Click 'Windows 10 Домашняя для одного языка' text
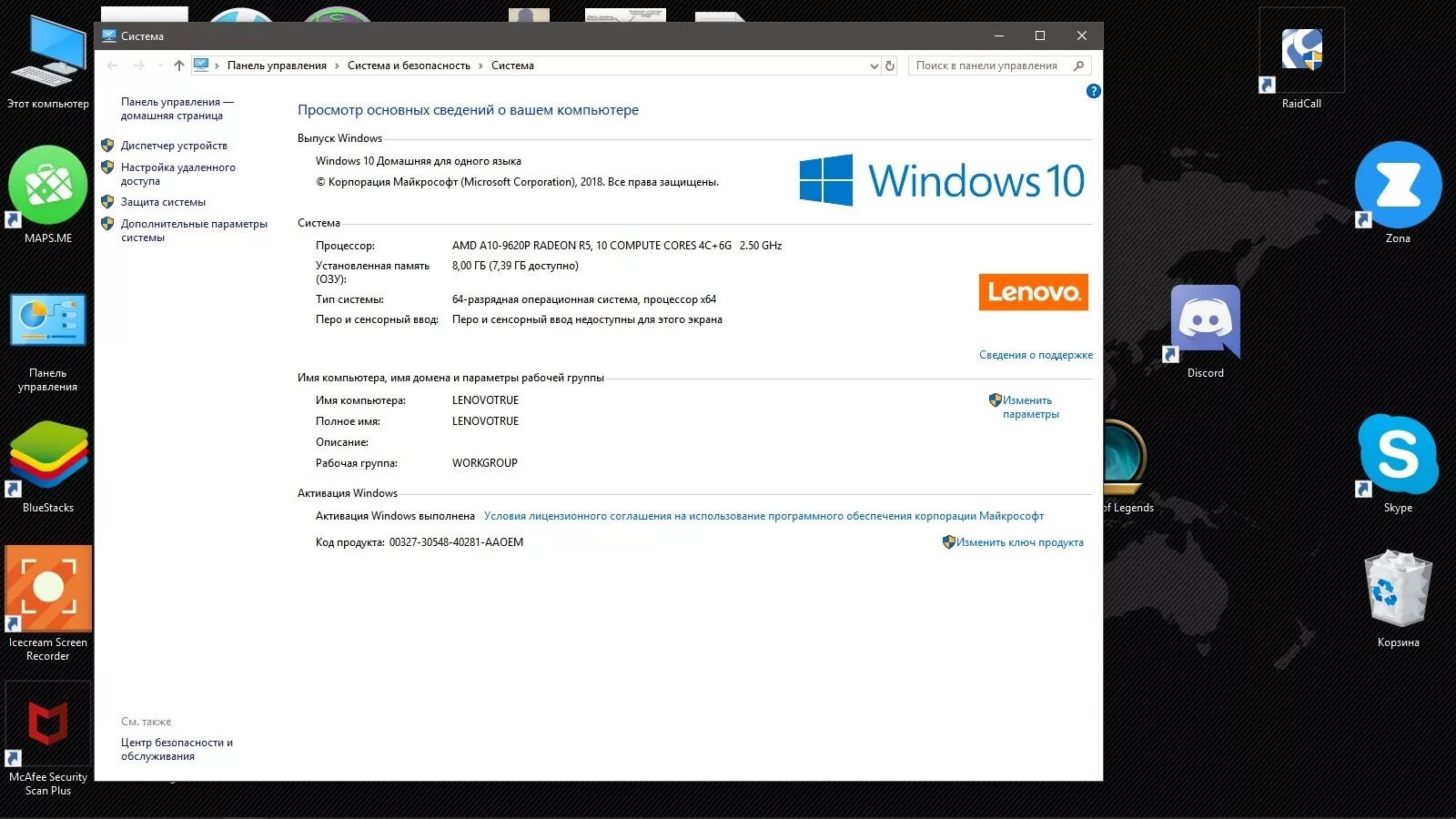 click(x=419, y=161)
